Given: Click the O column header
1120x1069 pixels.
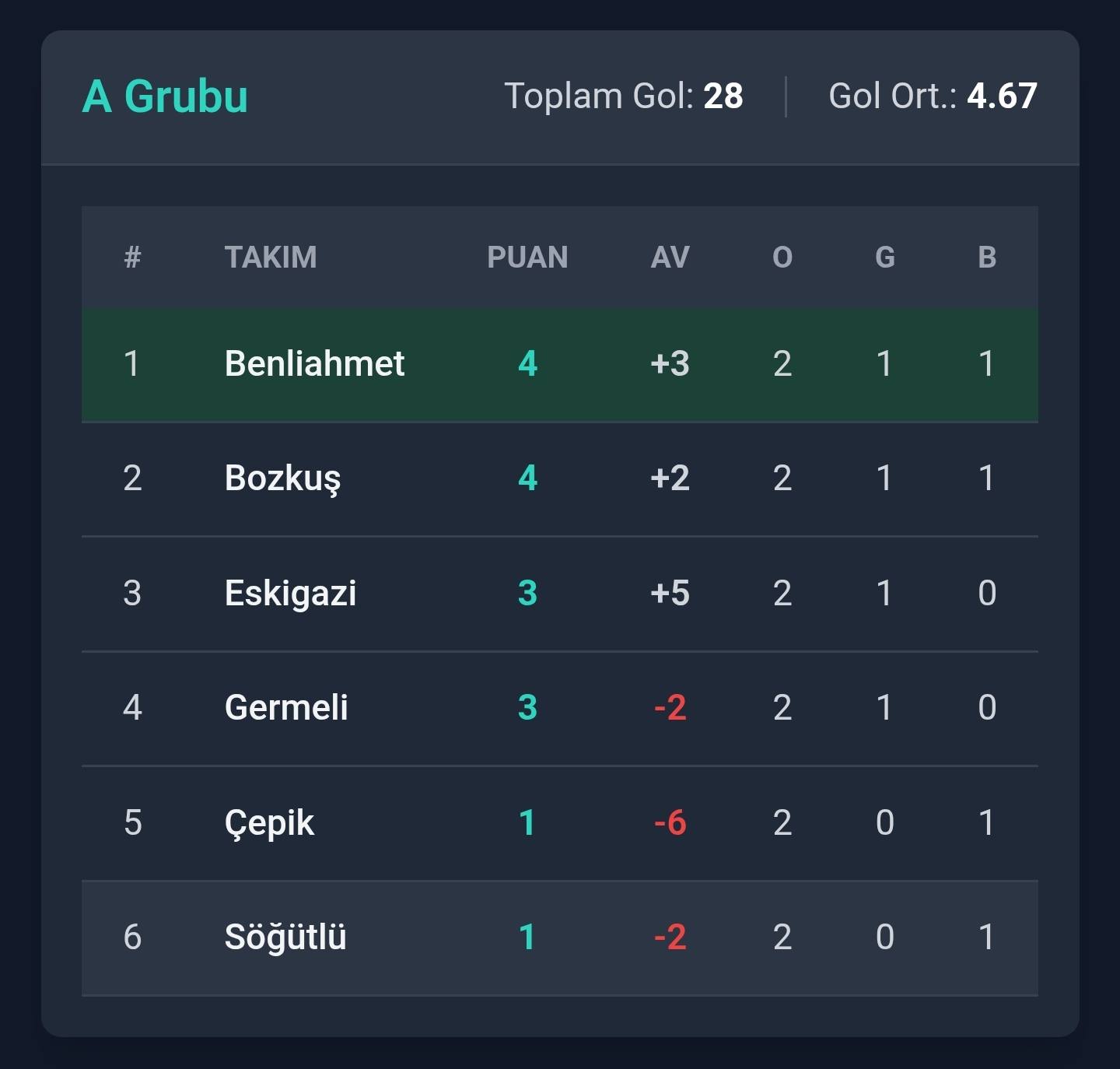Looking at the screenshot, I should (x=782, y=258).
